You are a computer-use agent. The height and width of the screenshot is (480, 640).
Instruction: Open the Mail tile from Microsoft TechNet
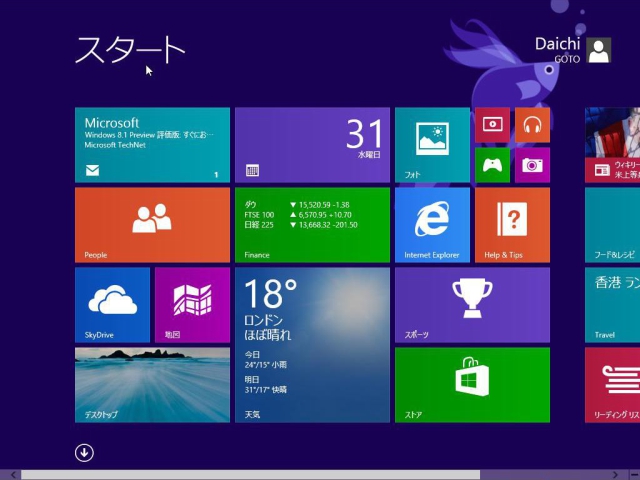[152, 145]
